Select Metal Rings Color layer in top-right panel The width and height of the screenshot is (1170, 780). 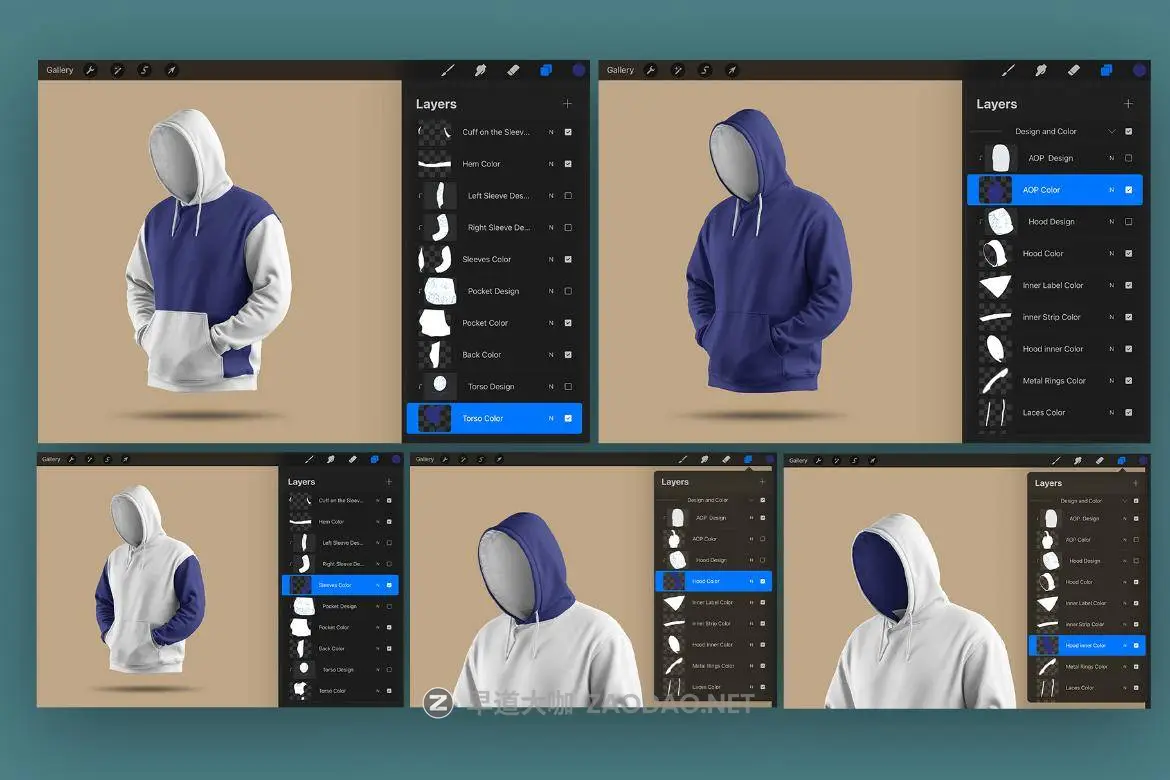click(1054, 381)
